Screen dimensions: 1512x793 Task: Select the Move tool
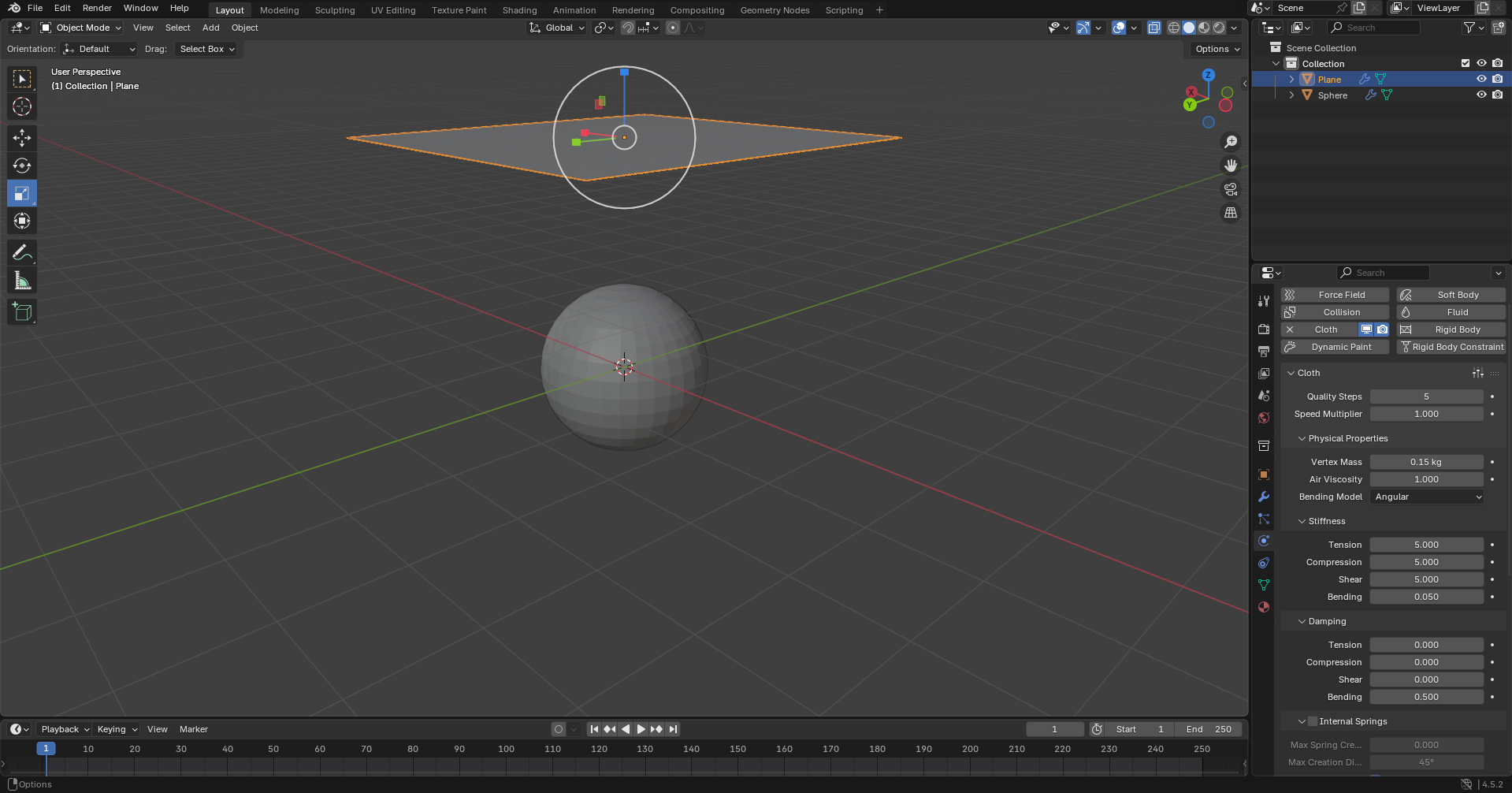pos(21,138)
